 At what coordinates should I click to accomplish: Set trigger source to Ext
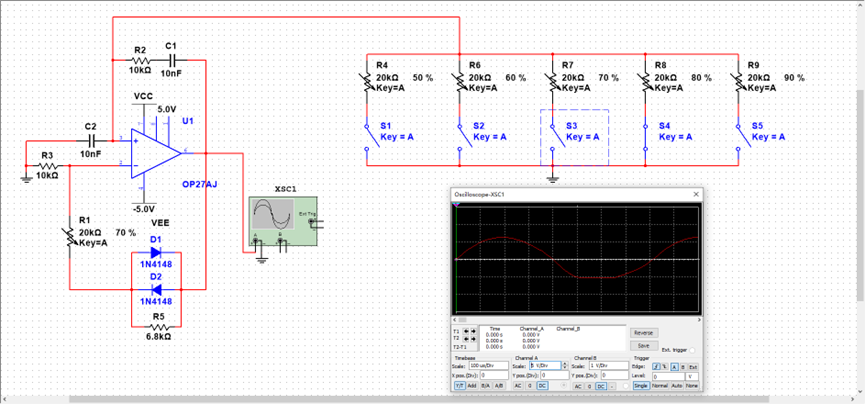pos(693,366)
